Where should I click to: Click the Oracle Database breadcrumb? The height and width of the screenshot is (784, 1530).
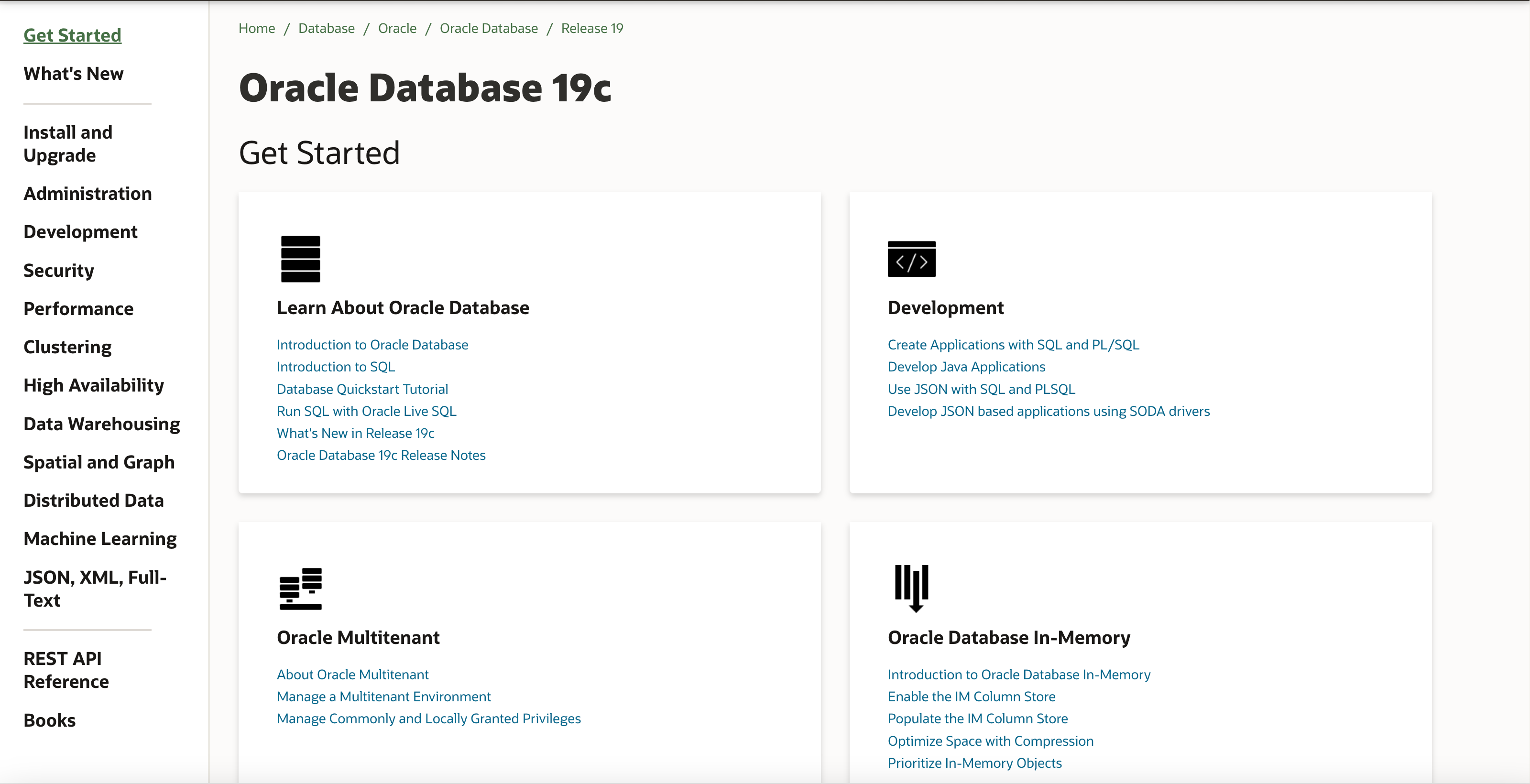pyautogui.click(x=488, y=29)
